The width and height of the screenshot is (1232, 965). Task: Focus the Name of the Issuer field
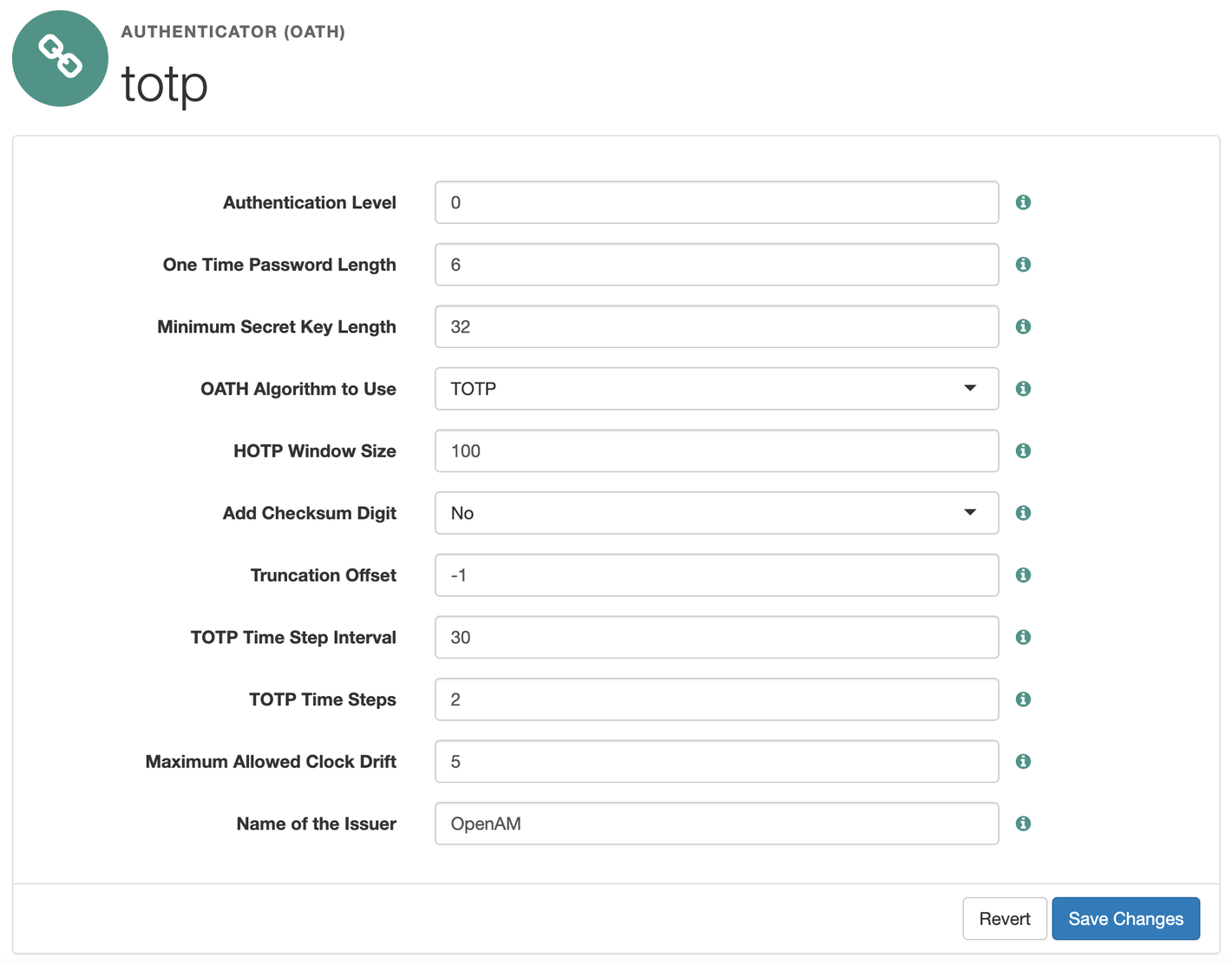[717, 824]
